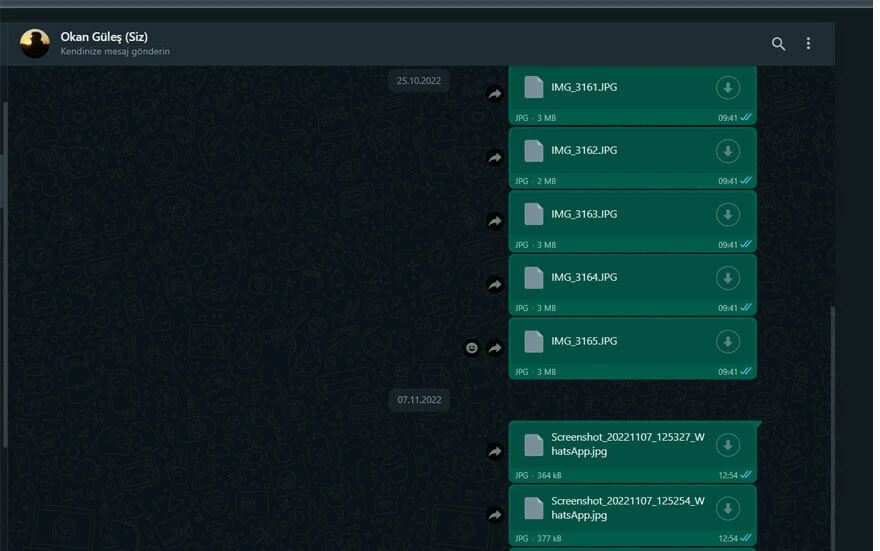Forward the Screenshot_20221107_125327 message
The height and width of the screenshot is (551, 880).
(x=494, y=452)
